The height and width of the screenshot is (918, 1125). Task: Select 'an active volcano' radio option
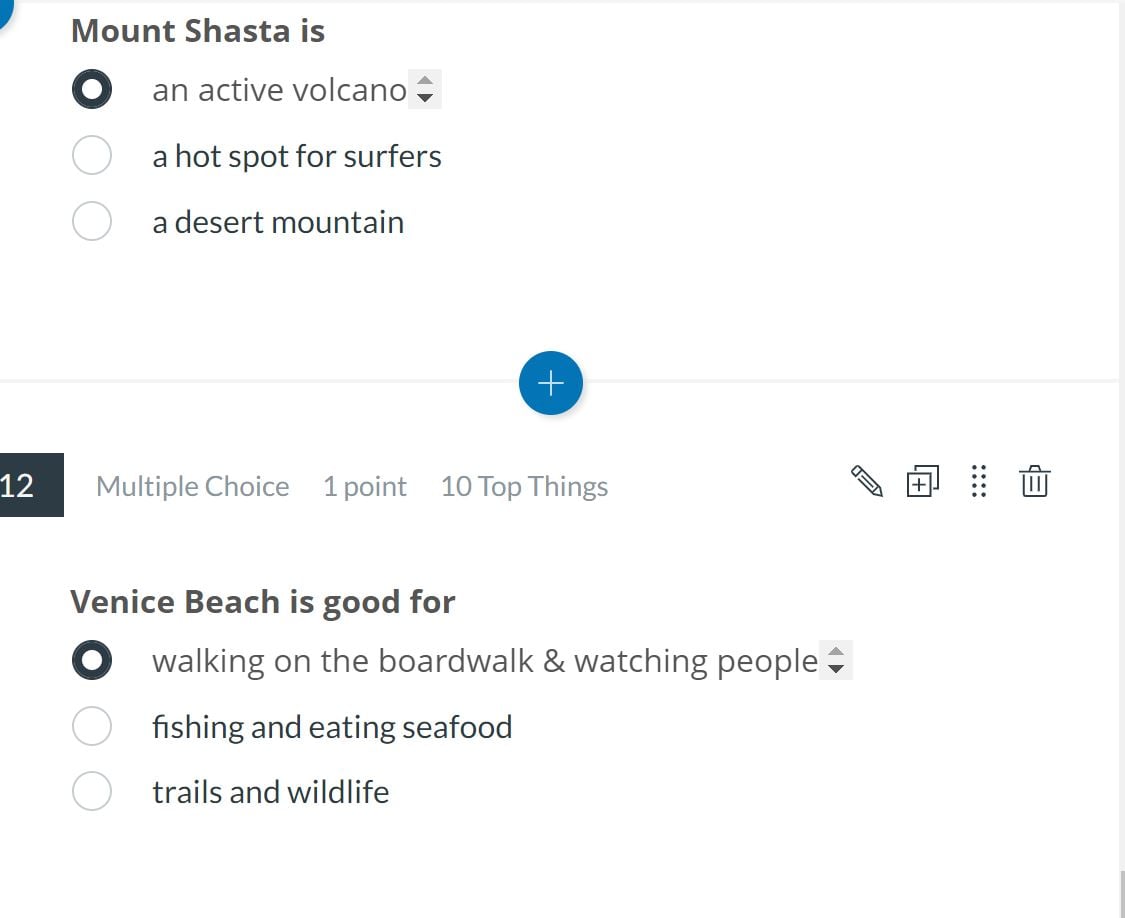pos(92,90)
